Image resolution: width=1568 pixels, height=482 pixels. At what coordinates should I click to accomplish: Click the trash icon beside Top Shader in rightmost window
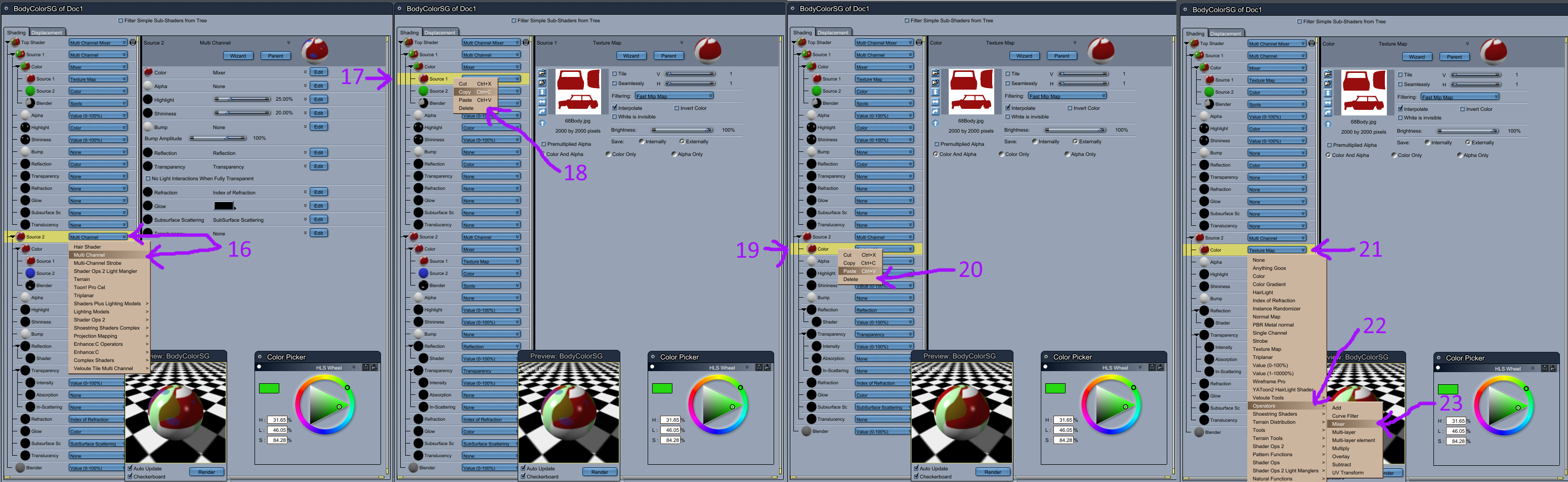pyautogui.click(x=1311, y=43)
